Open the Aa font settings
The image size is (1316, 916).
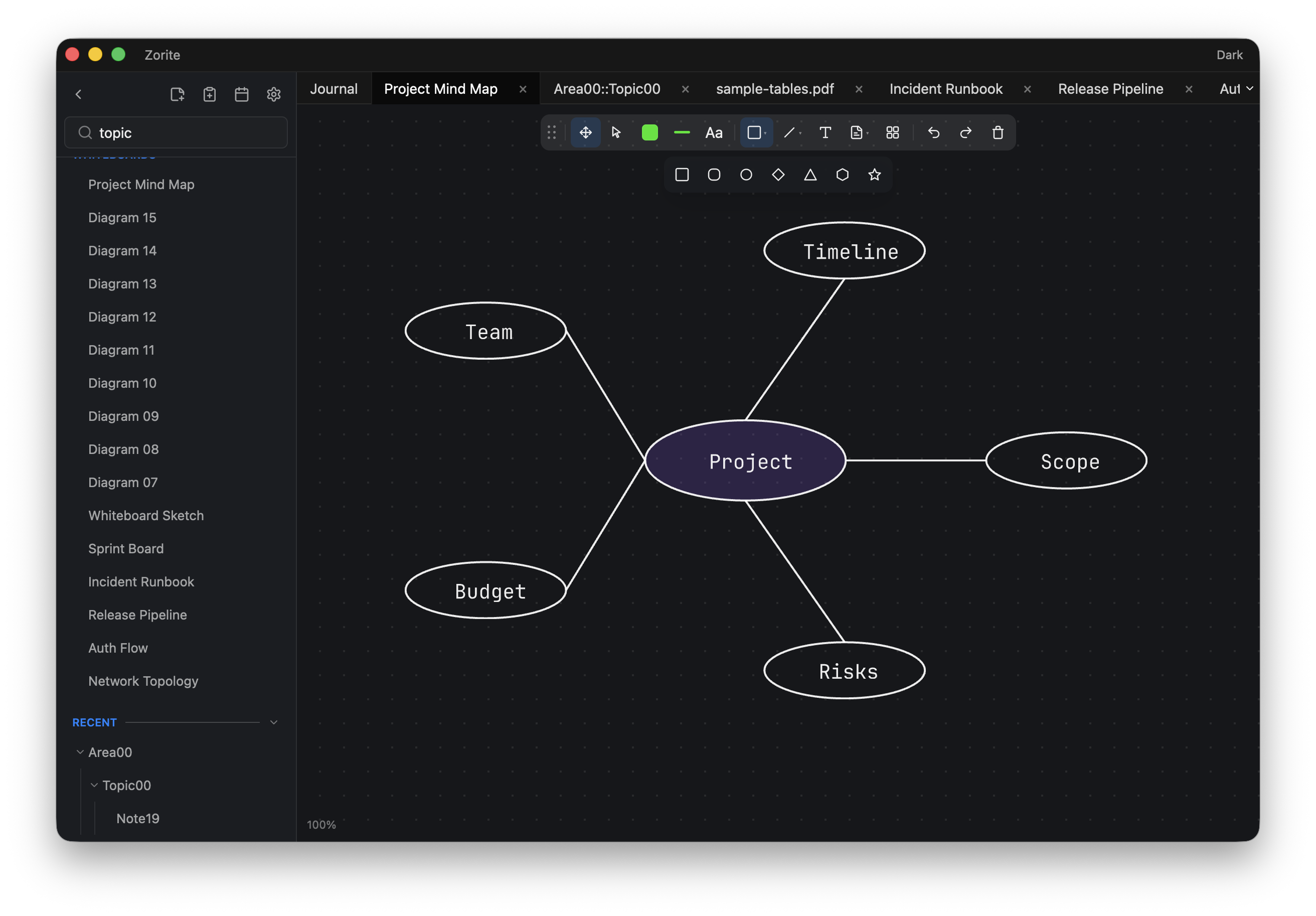pyautogui.click(x=714, y=133)
